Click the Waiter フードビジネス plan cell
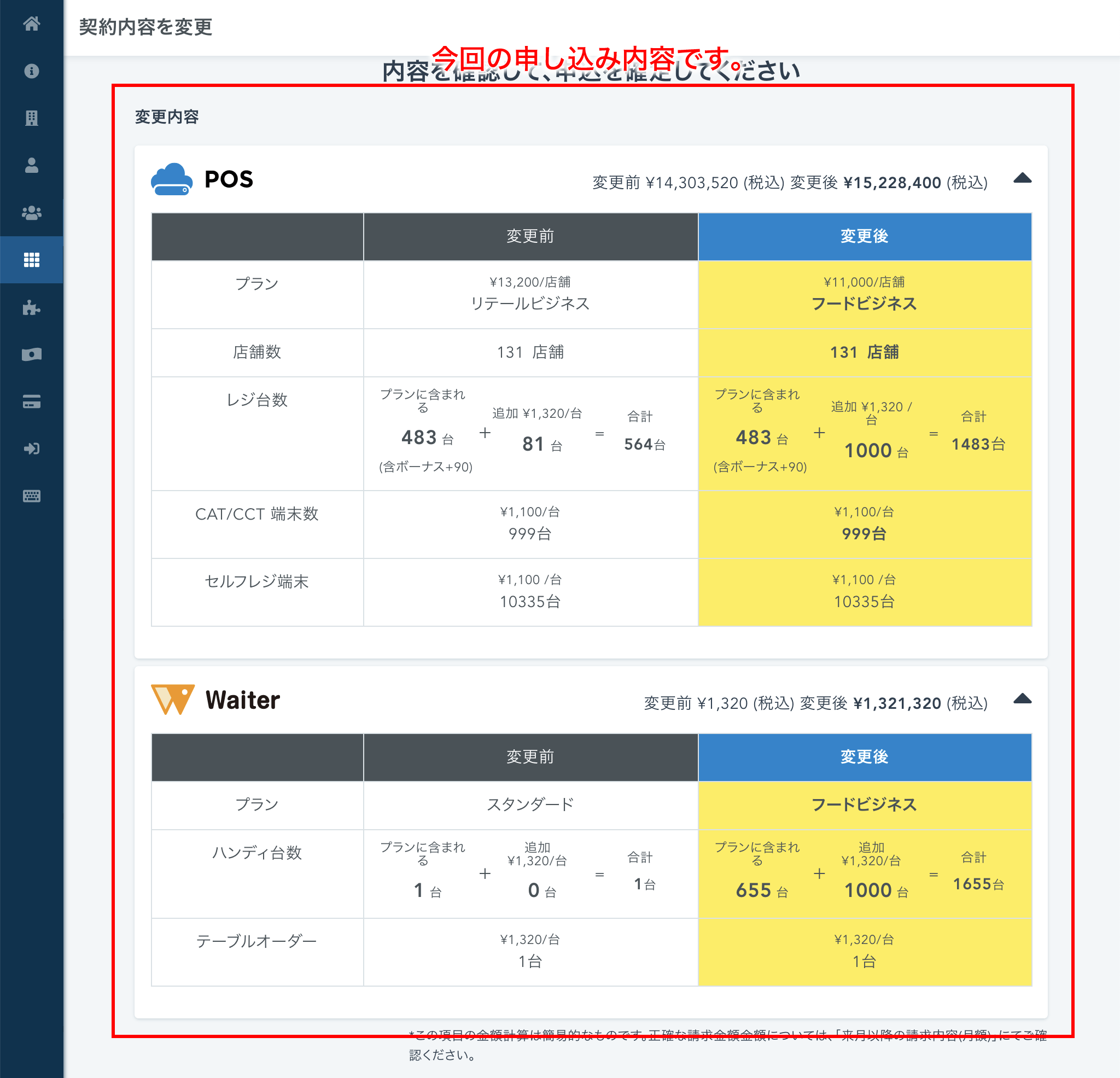The image size is (1120, 1078). pos(865,805)
